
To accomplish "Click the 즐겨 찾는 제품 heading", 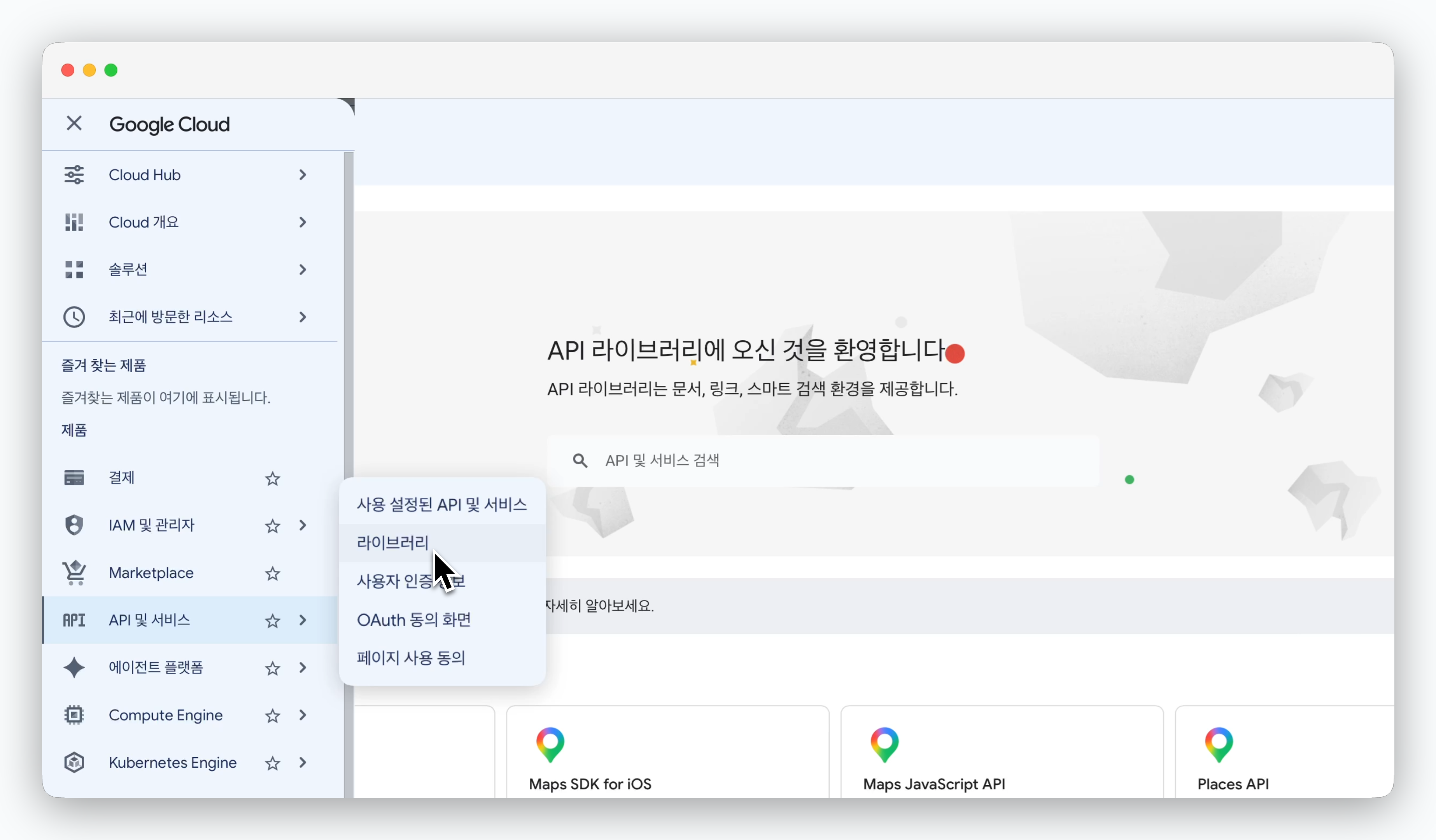I will [x=104, y=365].
